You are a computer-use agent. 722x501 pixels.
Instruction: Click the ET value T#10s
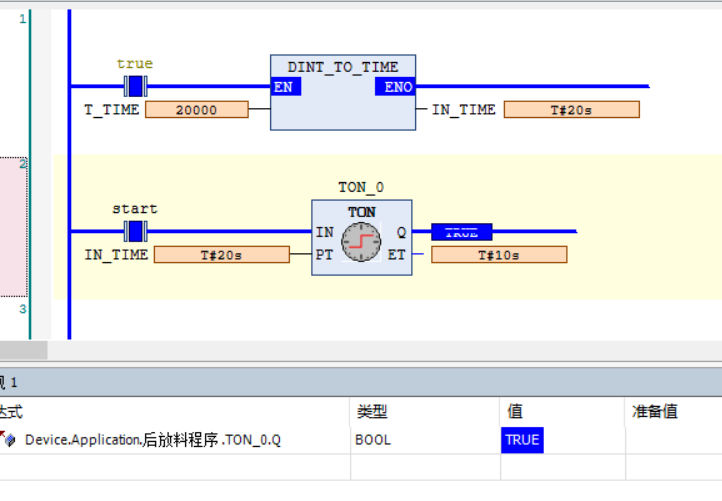point(499,255)
